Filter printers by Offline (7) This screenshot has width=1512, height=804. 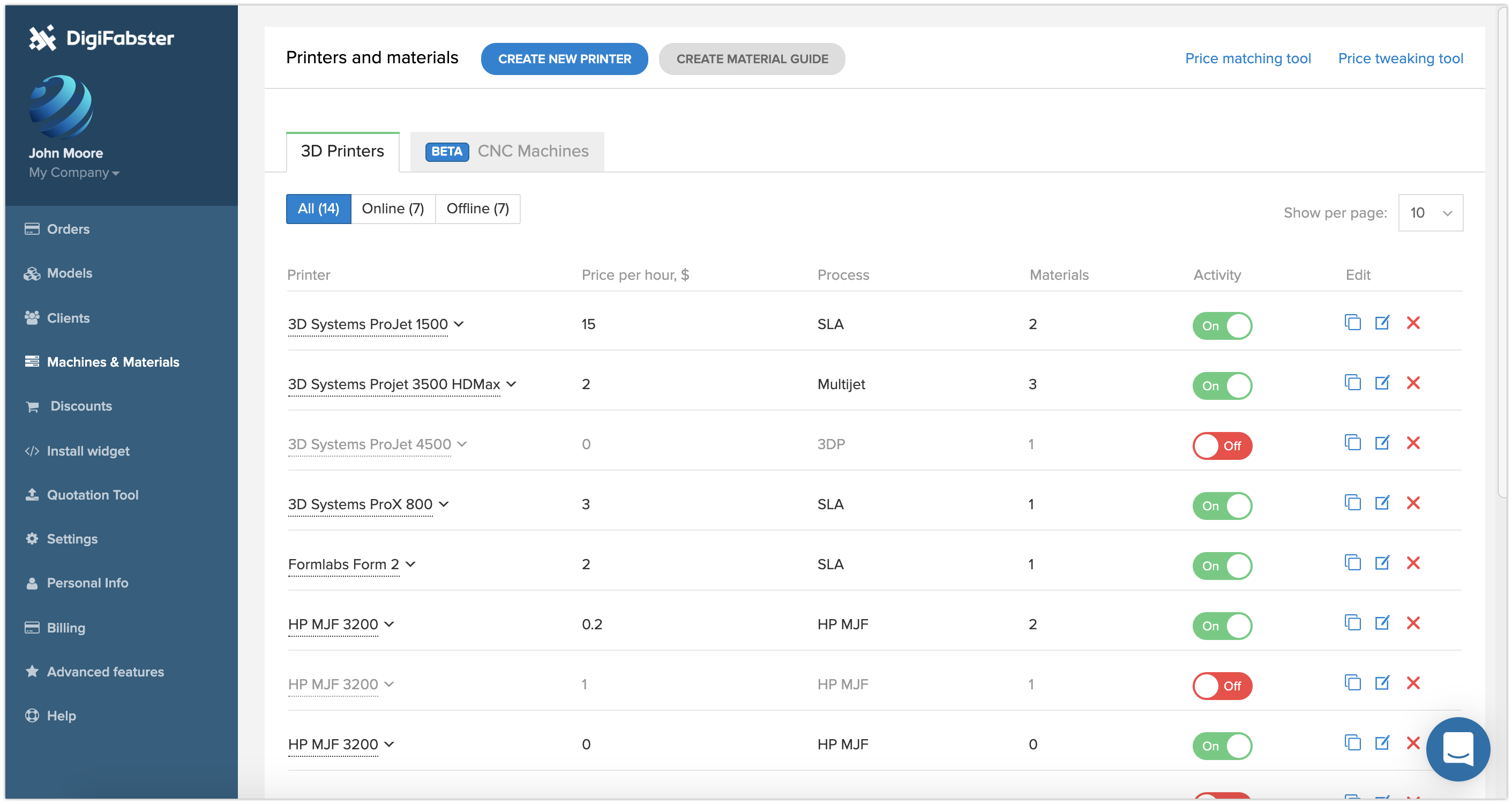coord(477,209)
